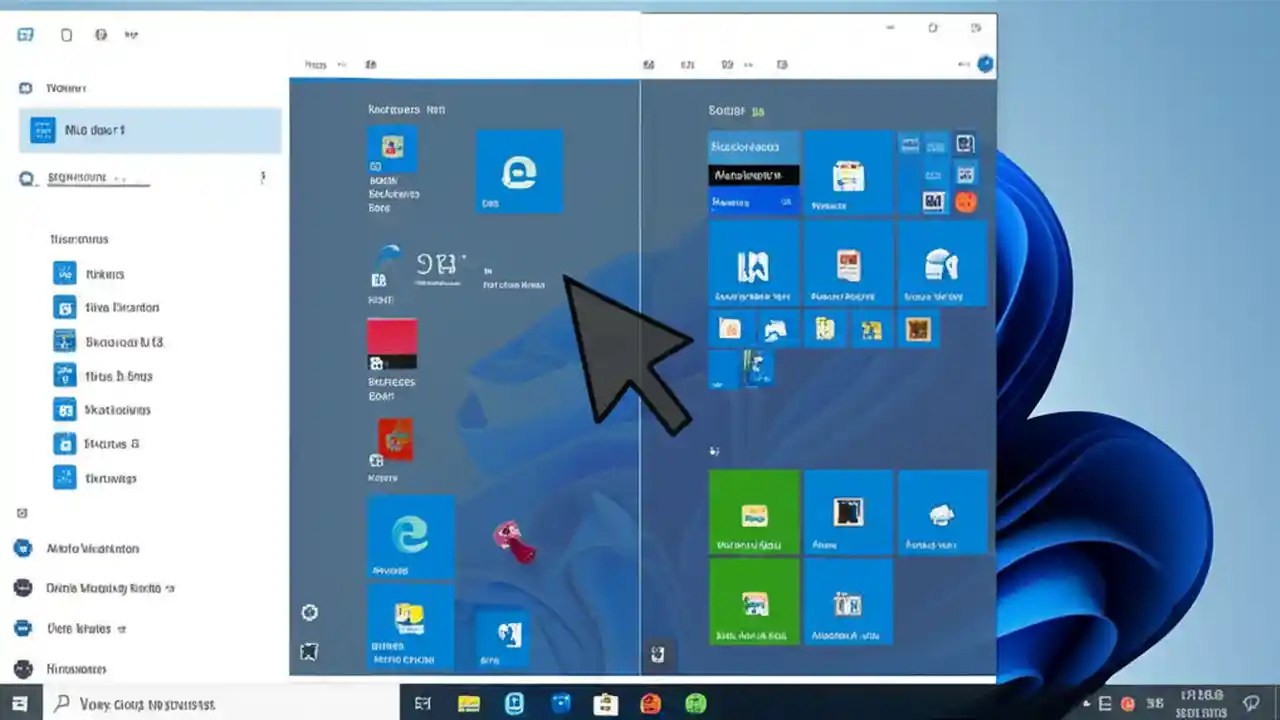Select the highlighted app entry at top of sidebar
Screen dimensions: 1280x720
point(150,130)
